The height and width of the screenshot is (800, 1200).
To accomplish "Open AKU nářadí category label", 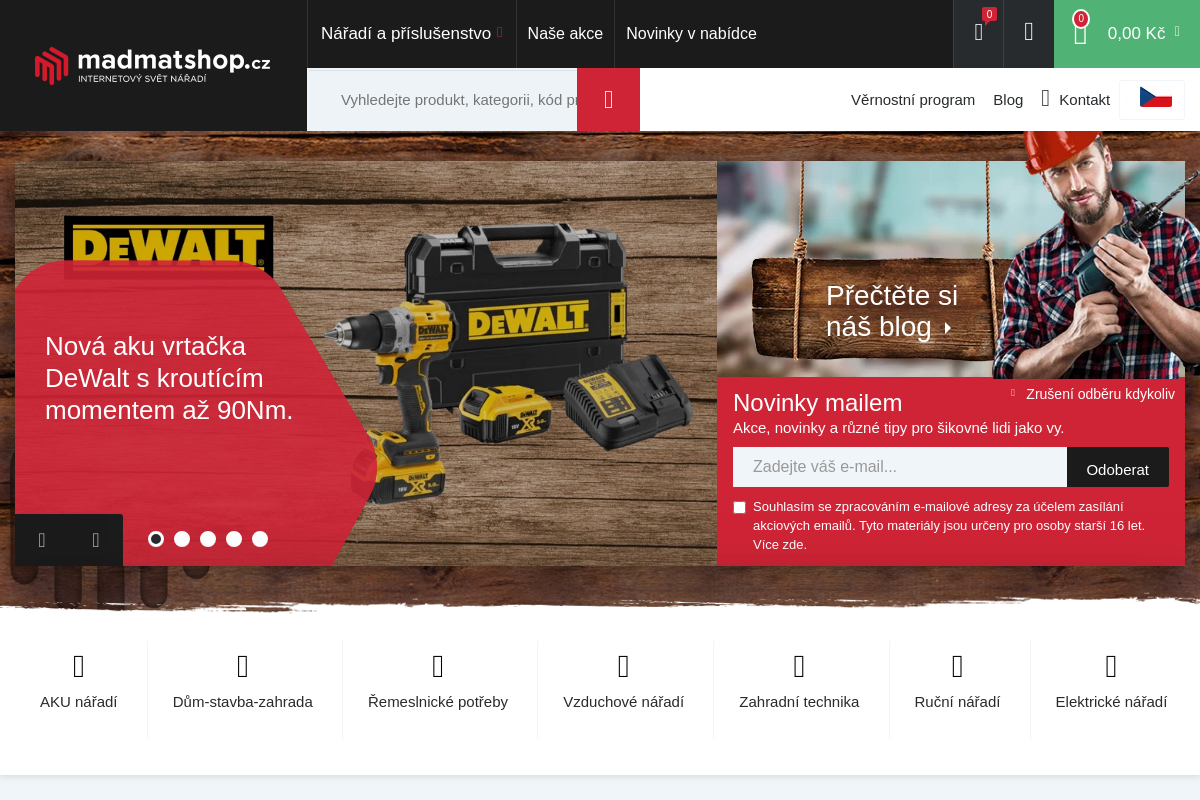I will click(79, 702).
